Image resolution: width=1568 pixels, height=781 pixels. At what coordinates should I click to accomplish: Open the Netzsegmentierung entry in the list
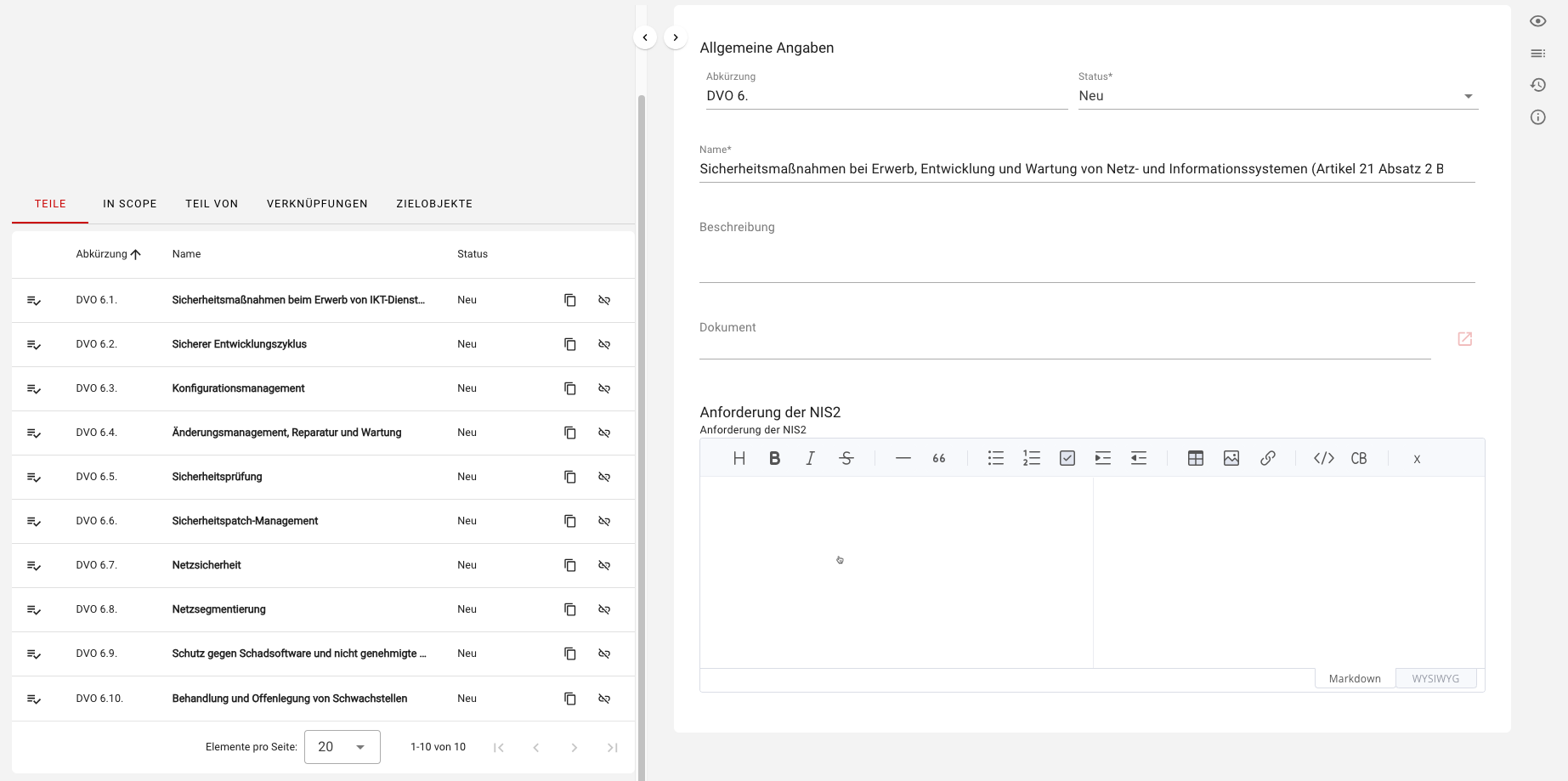click(x=218, y=609)
